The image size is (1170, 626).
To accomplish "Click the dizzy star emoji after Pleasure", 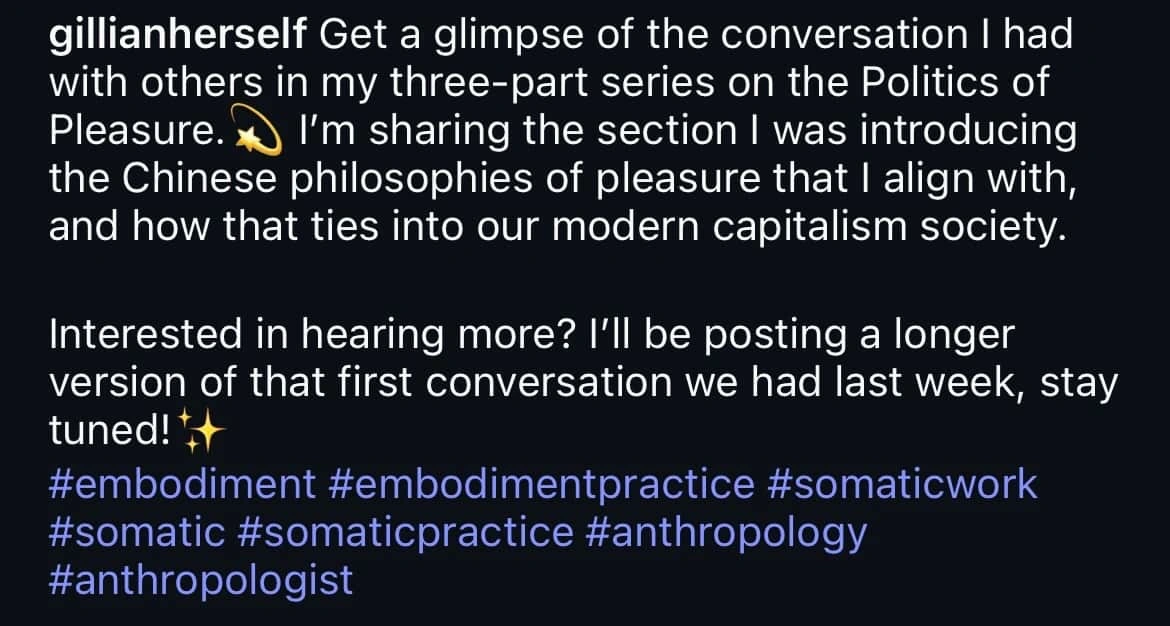I will coord(257,131).
